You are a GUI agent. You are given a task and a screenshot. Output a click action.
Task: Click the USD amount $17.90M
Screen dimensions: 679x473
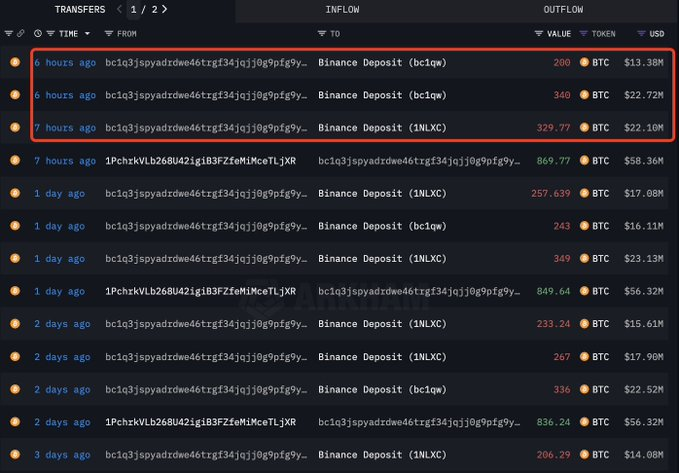643,356
